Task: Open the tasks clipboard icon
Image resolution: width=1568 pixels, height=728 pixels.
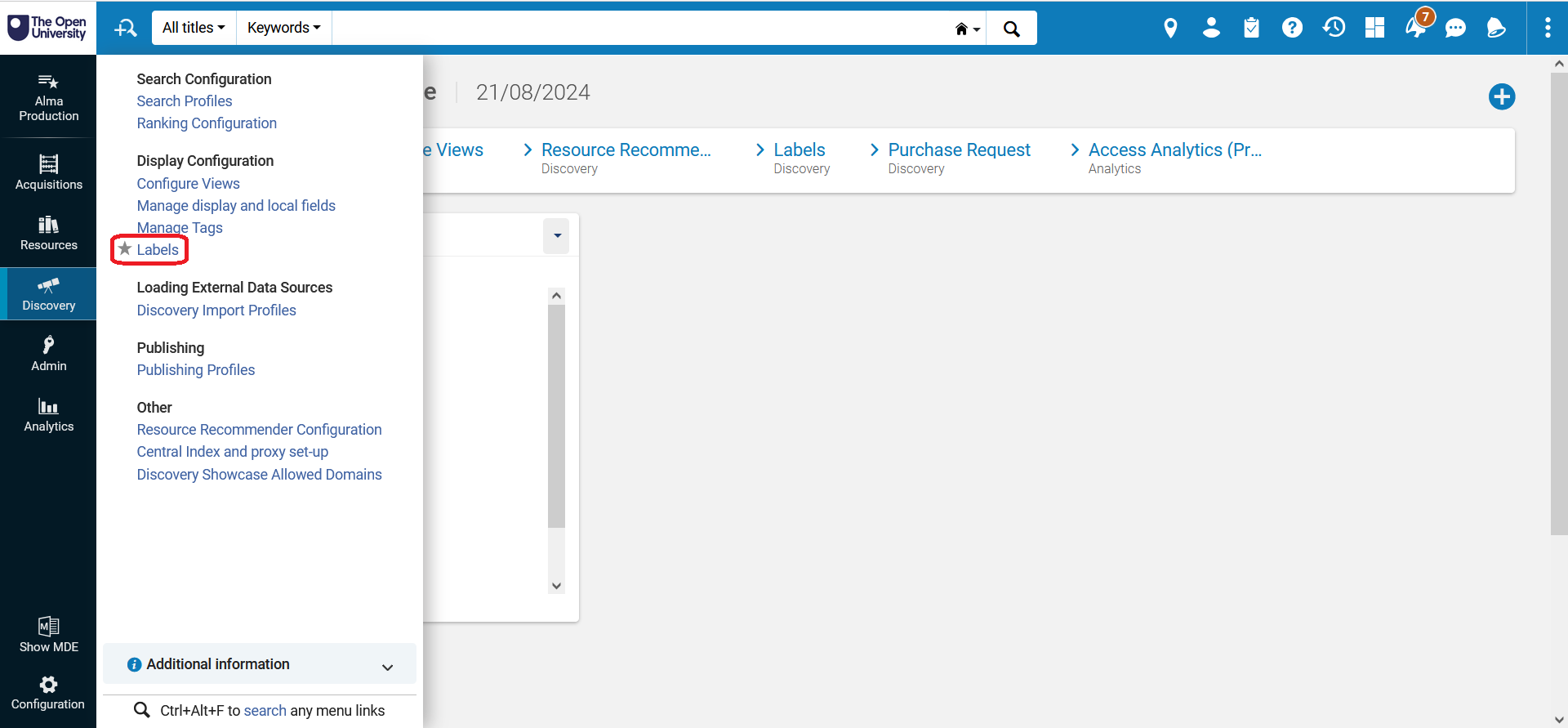Action: click(x=1251, y=29)
